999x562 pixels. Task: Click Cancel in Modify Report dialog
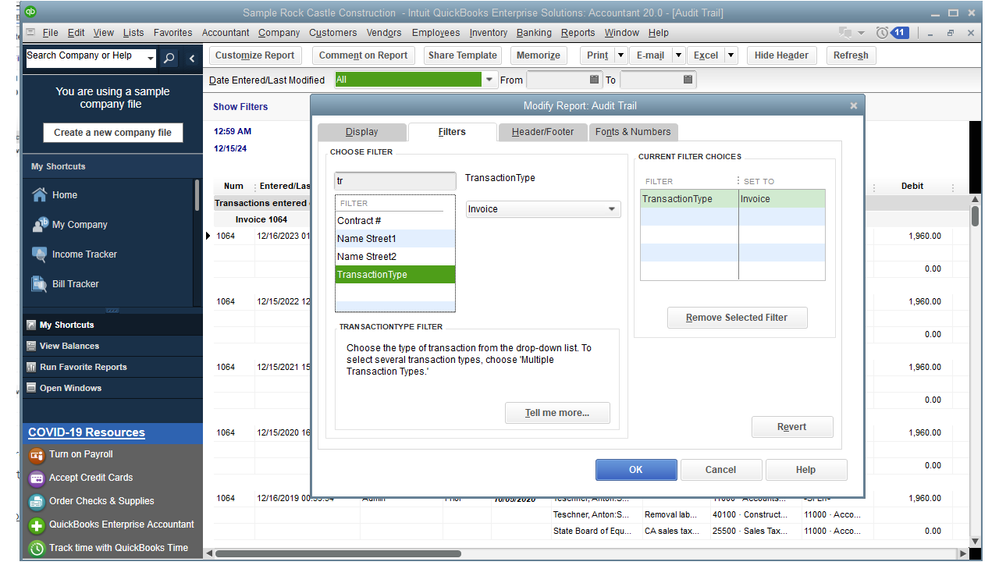click(721, 470)
